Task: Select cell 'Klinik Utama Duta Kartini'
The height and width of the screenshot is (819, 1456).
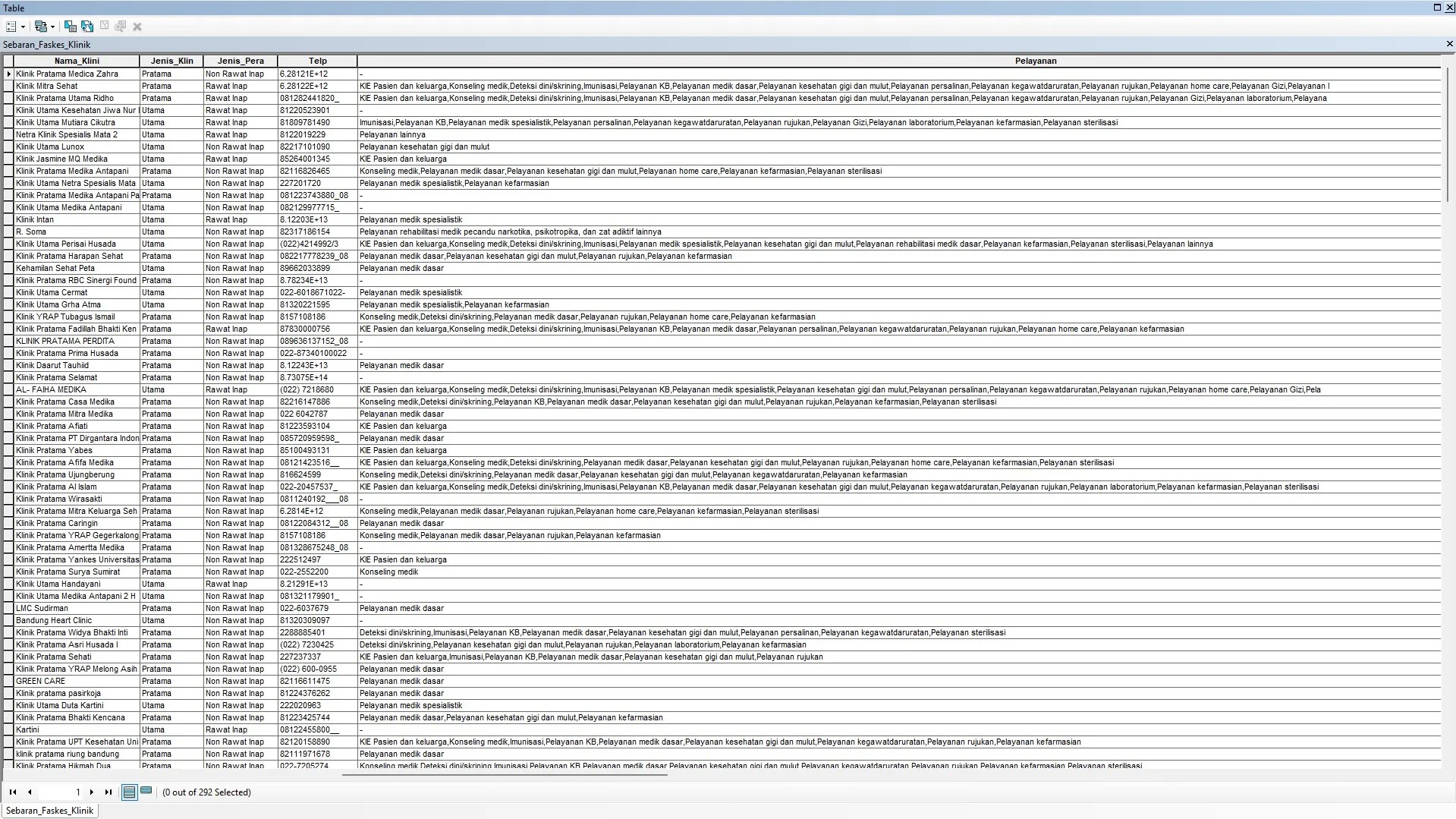Action: pyautogui.click(x=77, y=705)
